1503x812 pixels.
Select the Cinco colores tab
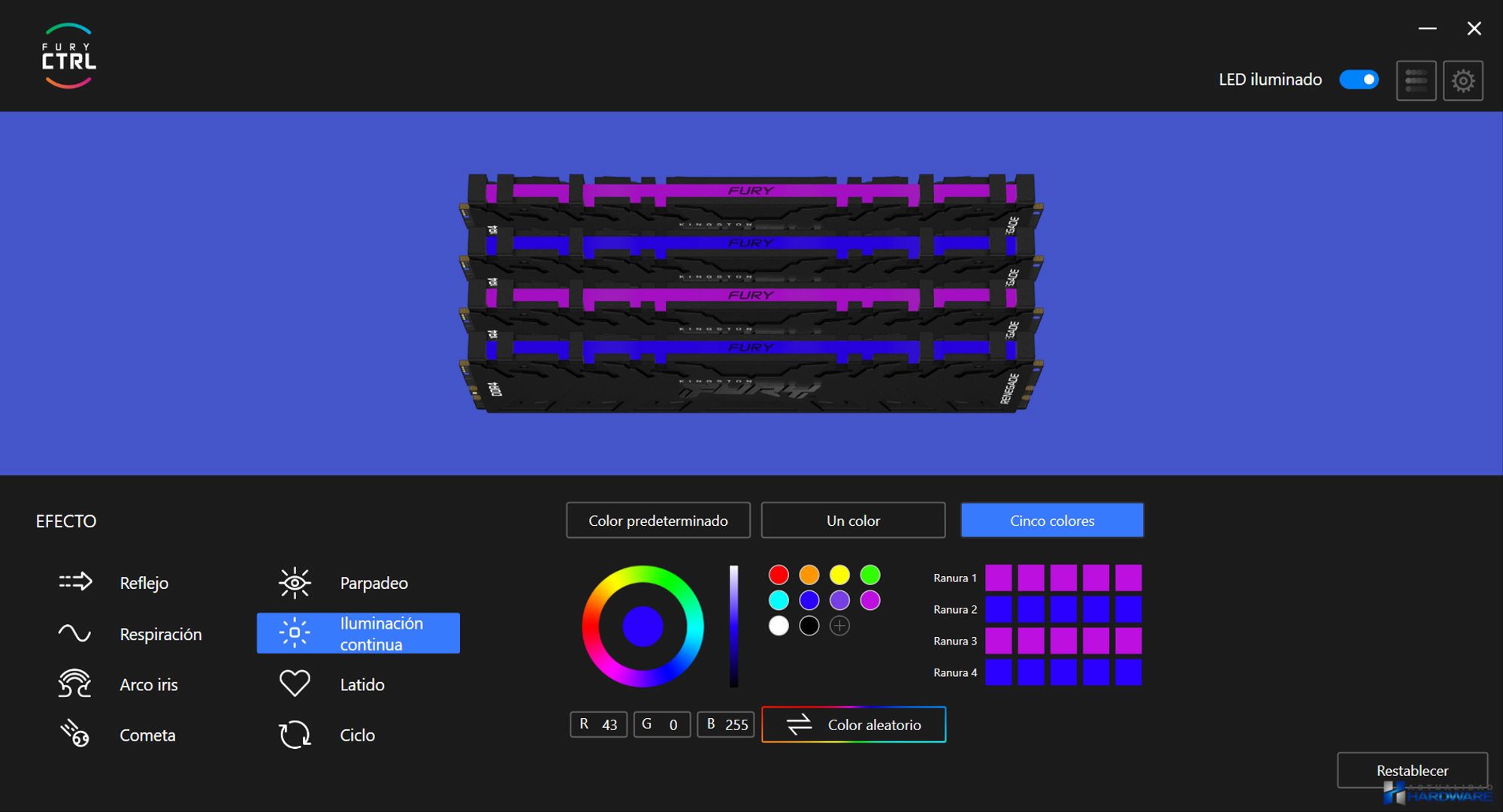click(1052, 521)
